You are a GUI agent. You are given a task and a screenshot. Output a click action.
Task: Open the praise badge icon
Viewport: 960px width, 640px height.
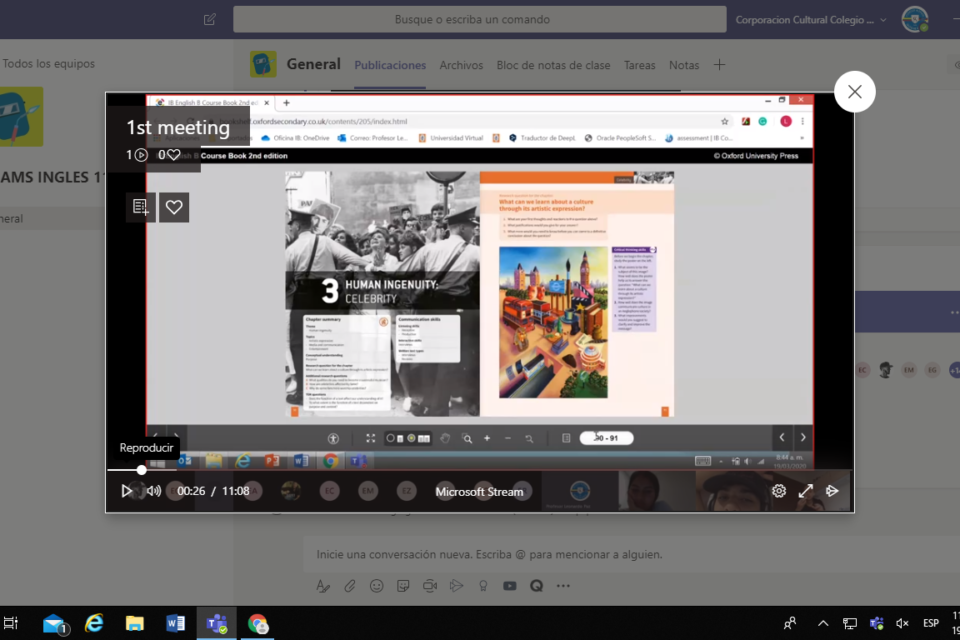(483, 586)
